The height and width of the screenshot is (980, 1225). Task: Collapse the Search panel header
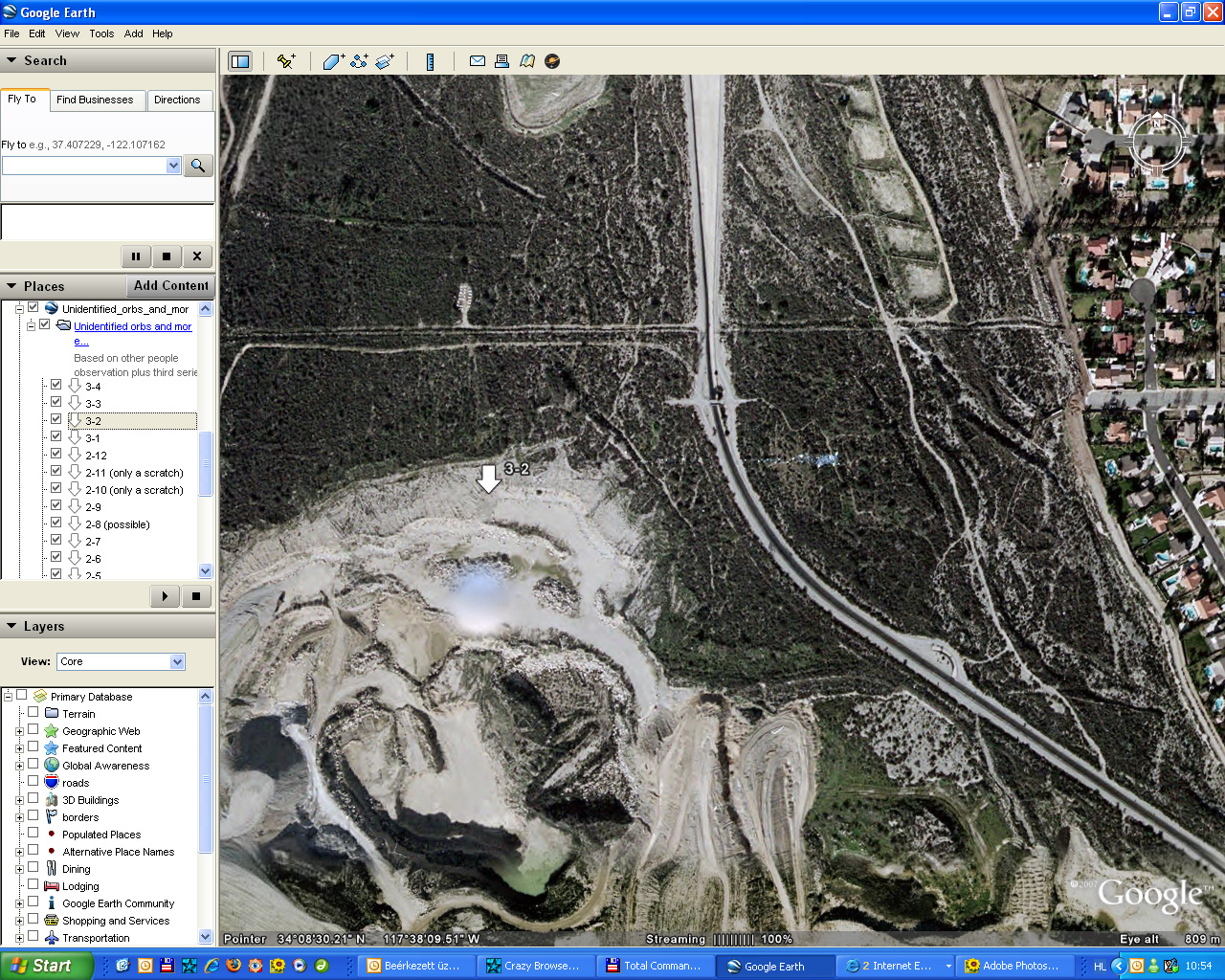[x=108, y=60]
